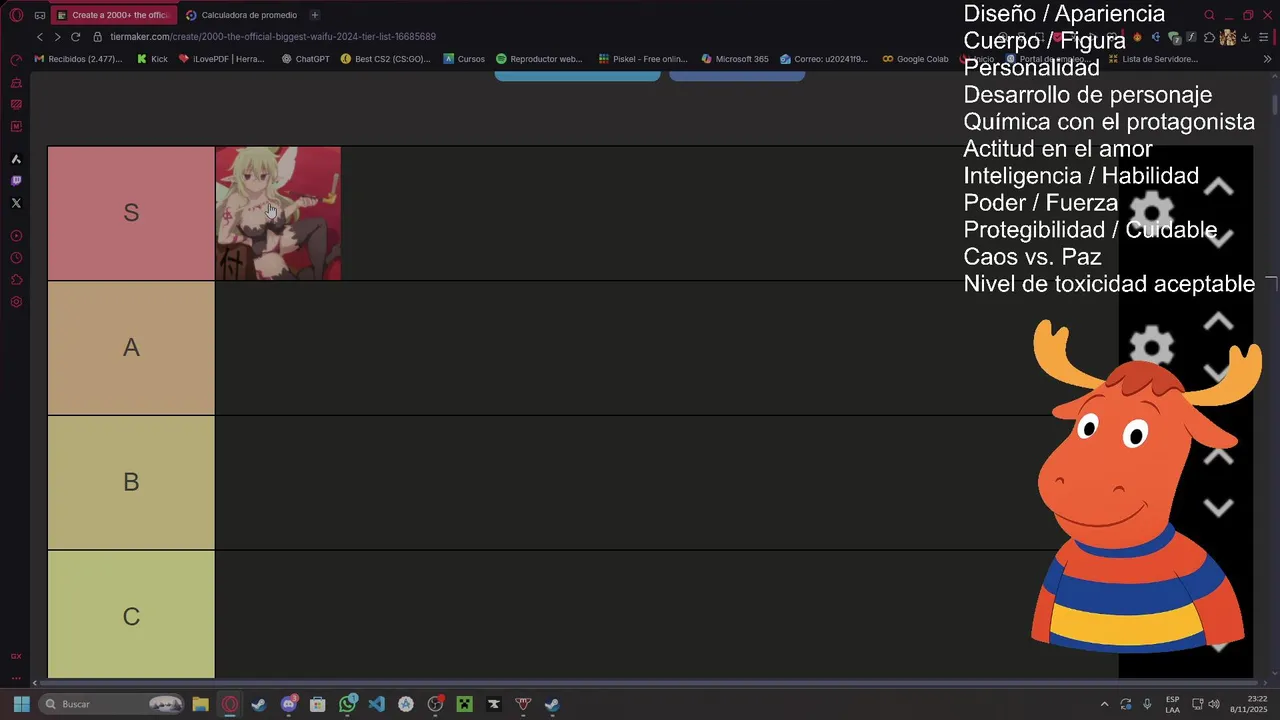This screenshot has height=720, width=1280.
Task: Switch to the TierMaker 'Create a 2000+' tab
Action: point(114,15)
